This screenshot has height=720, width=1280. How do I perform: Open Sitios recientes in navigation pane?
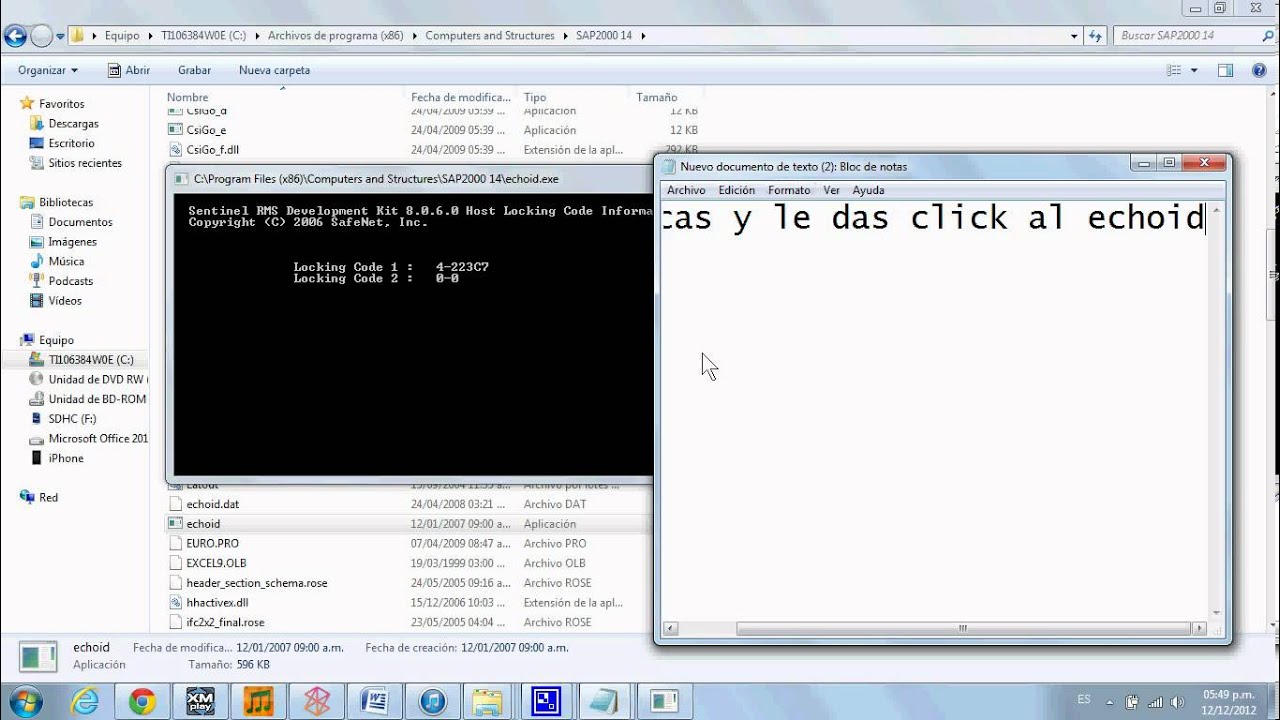[x=85, y=163]
